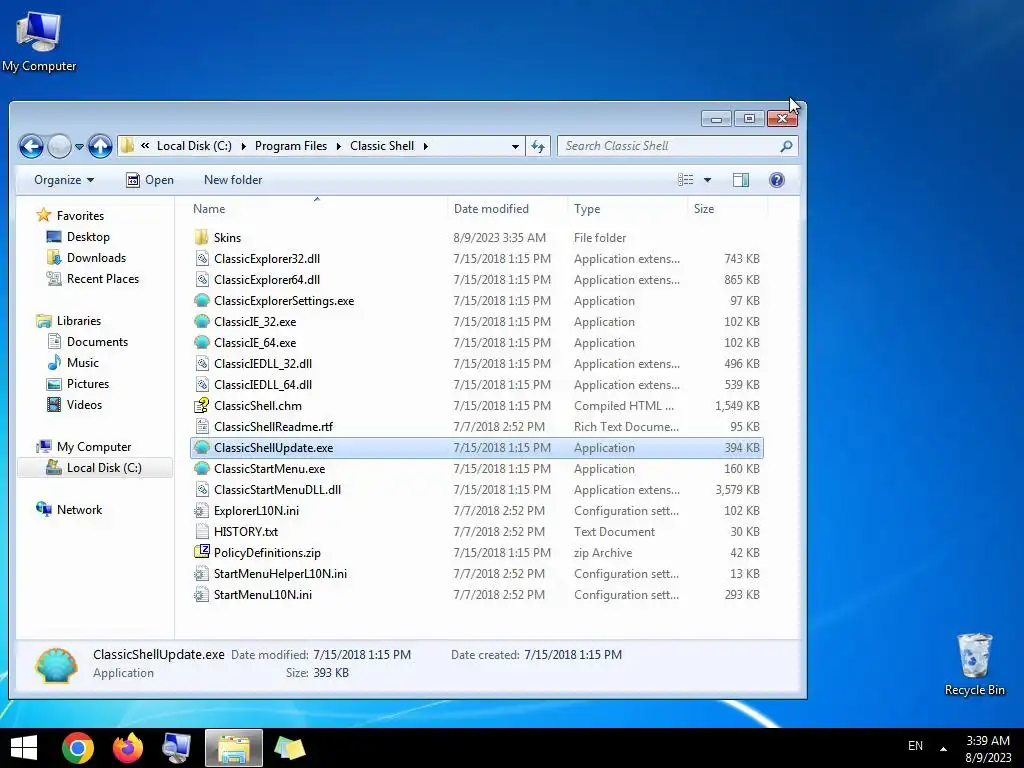The image size is (1024, 768).
Task: Click My Computer desktop icon
Action: [x=39, y=41]
